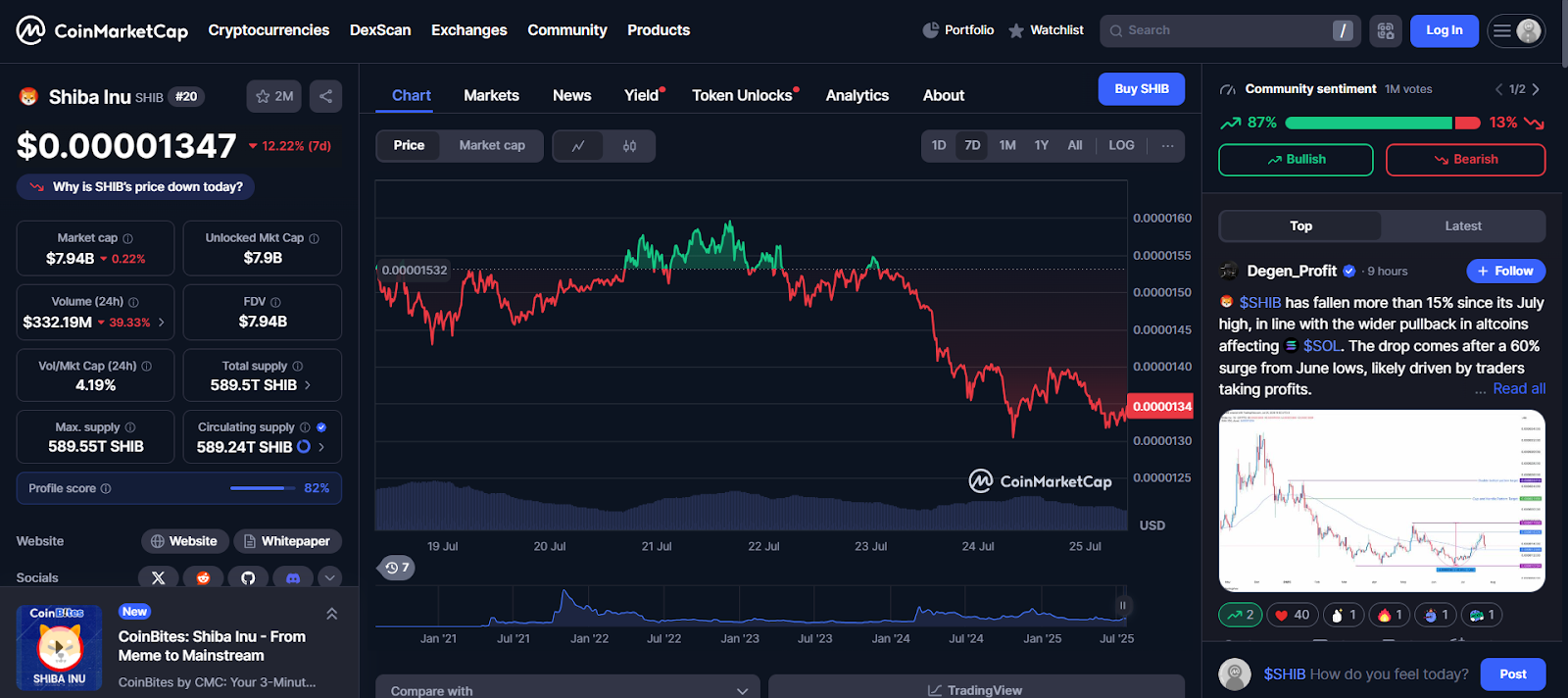The width and height of the screenshot is (1568, 698).
Task: Open the QR code app download icon
Action: [x=1386, y=30]
